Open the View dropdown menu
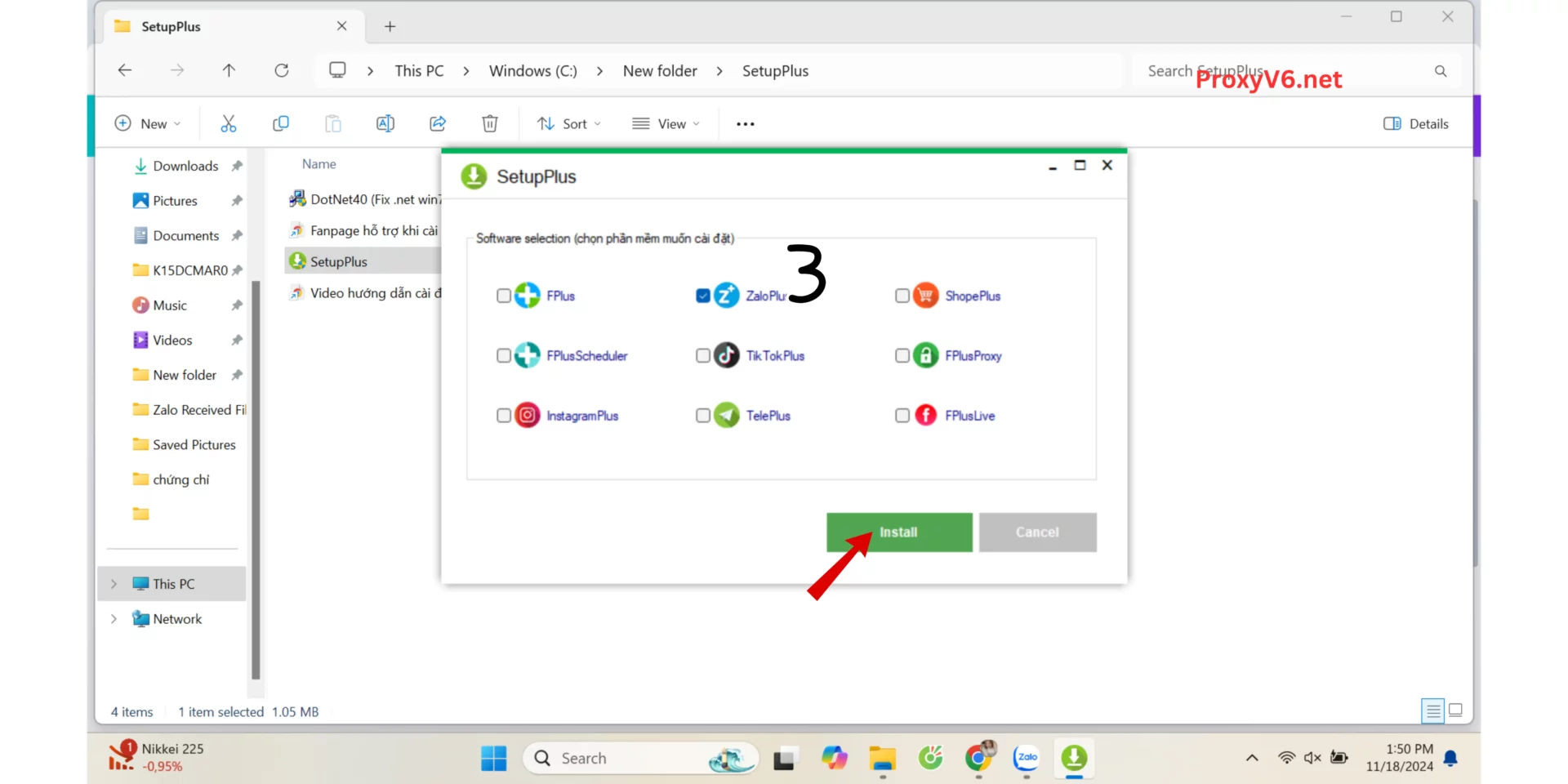Image resolution: width=1568 pixels, height=784 pixels. click(666, 123)
